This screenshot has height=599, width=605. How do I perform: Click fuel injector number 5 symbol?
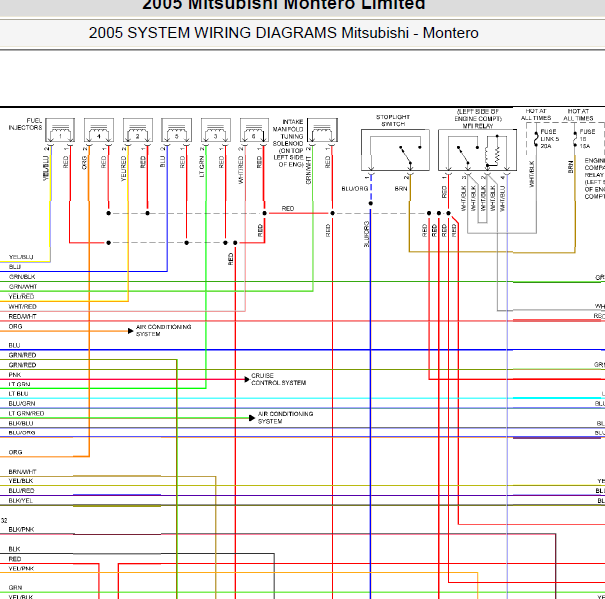pos(177,131)
